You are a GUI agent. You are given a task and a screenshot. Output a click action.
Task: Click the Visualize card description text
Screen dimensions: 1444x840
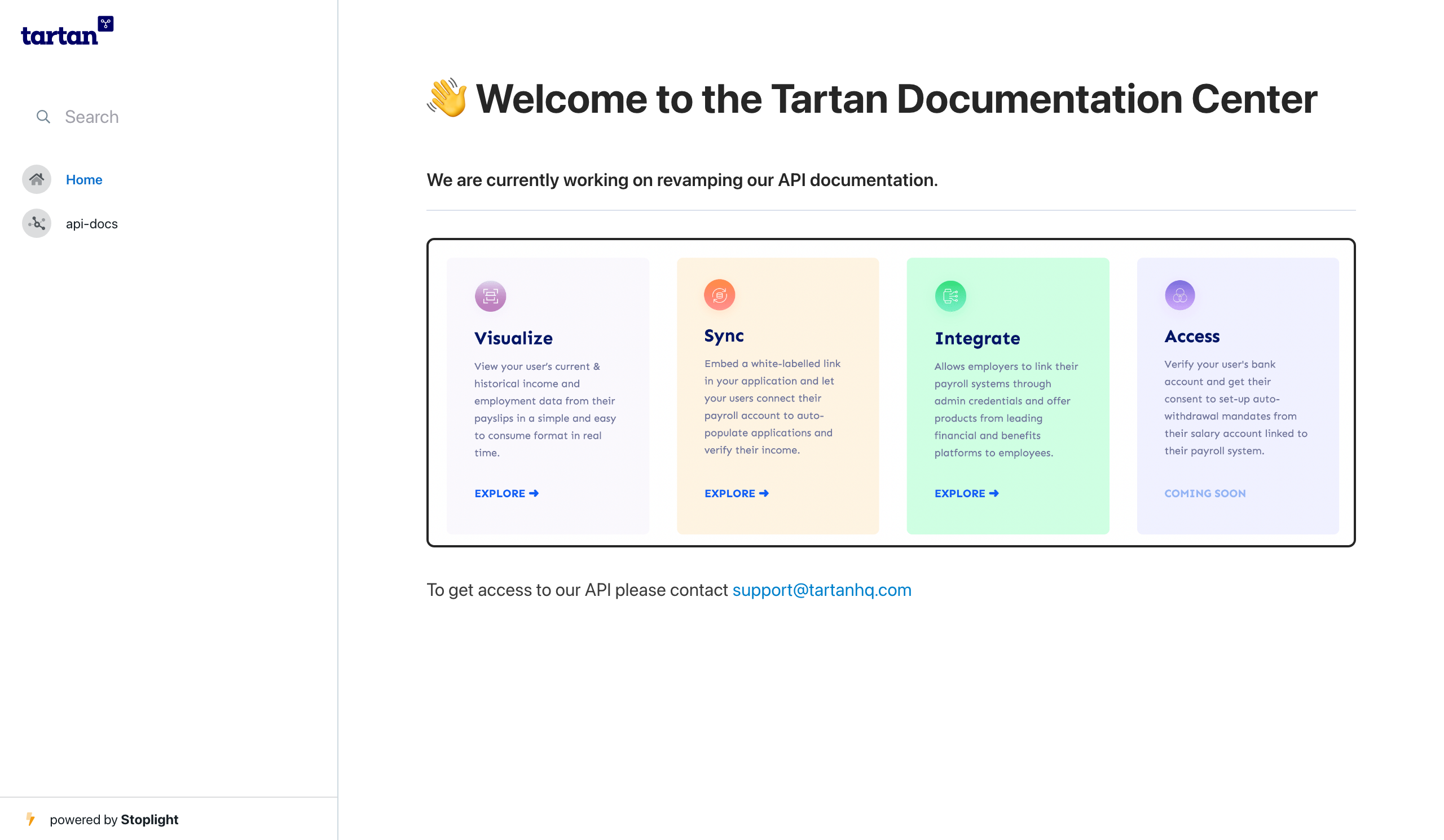pos(545,409)
